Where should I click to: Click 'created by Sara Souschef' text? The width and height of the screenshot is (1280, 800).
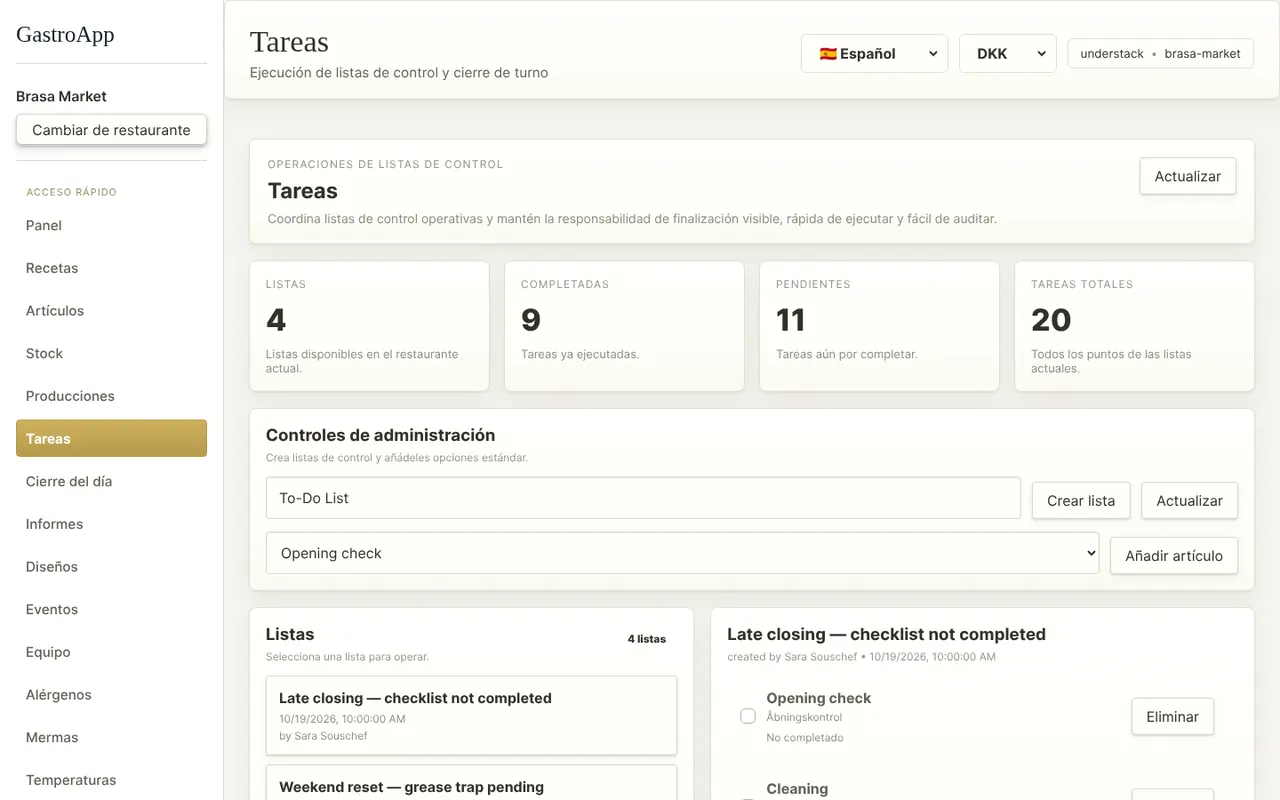(x=792, y=657)
